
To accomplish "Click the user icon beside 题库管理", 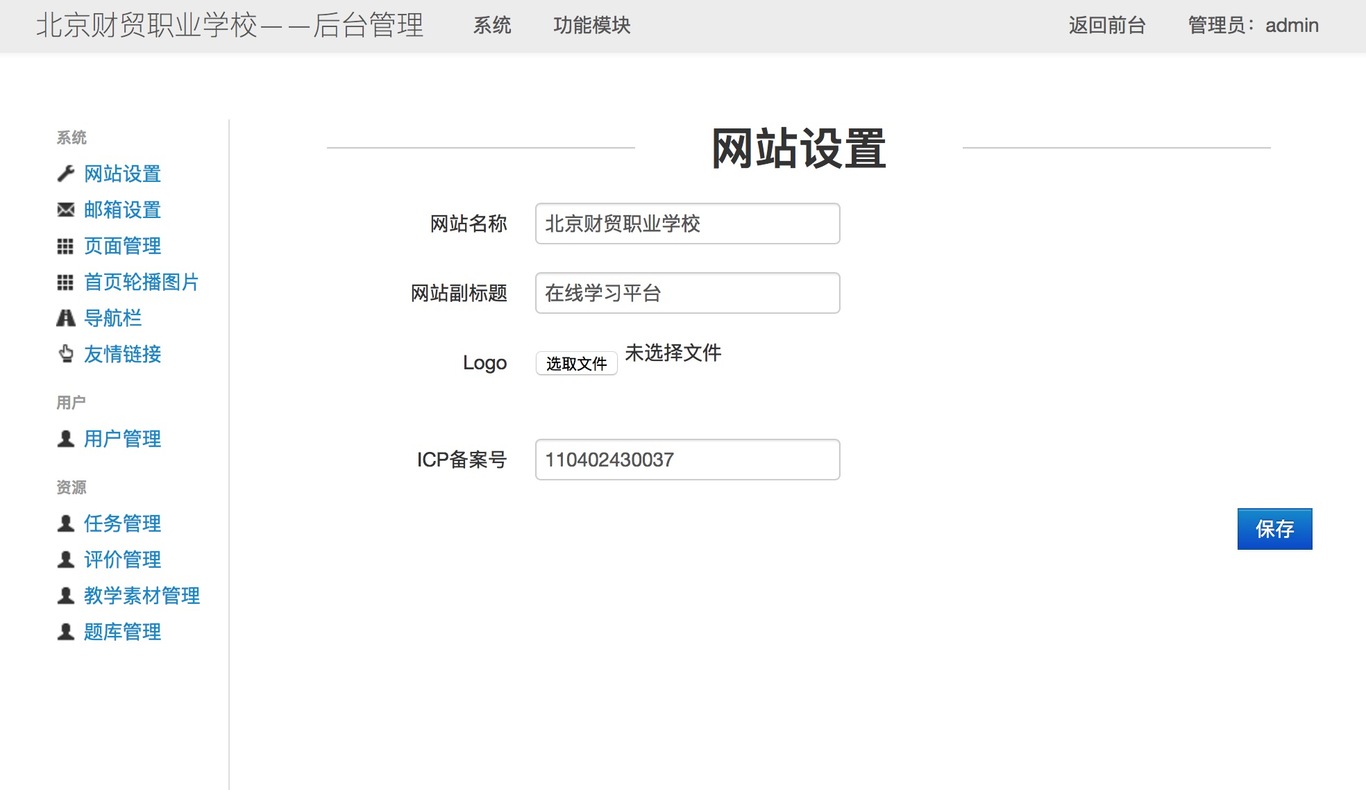I will click(x=66, y=632).
